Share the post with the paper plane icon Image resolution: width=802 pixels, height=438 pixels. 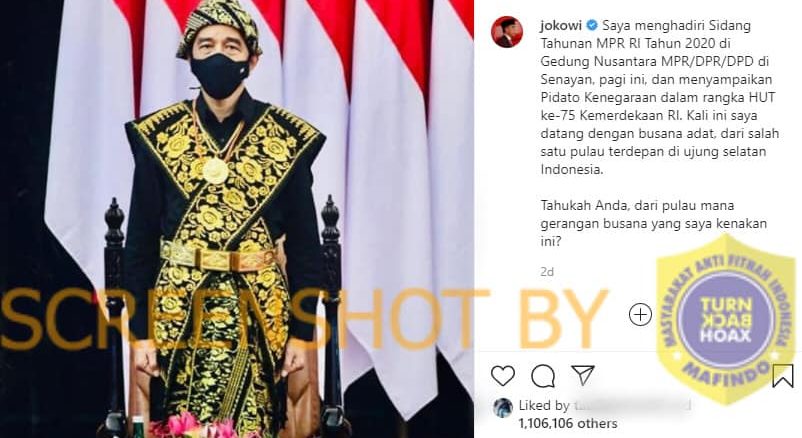[x=583, y=375]
